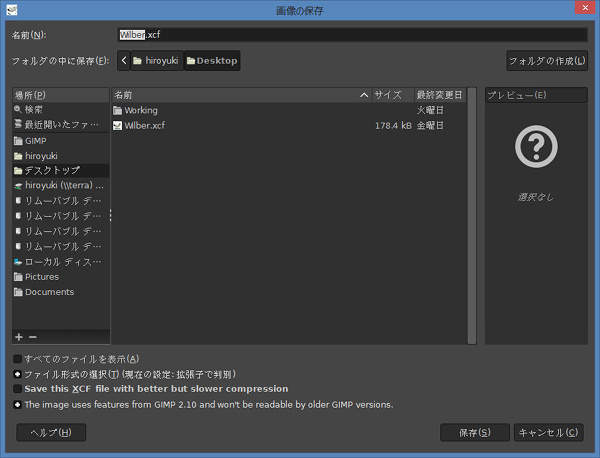Click the 場所 places column header

60,95
